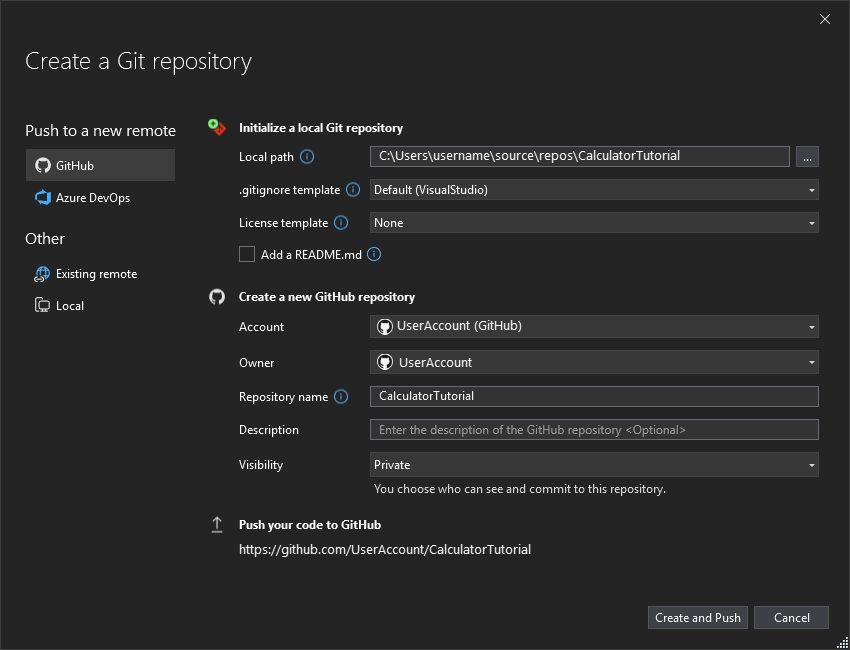Click the 'Push to a new remote' heading
The width and height of the screenshot is (850, 650).
pos(100,131)
